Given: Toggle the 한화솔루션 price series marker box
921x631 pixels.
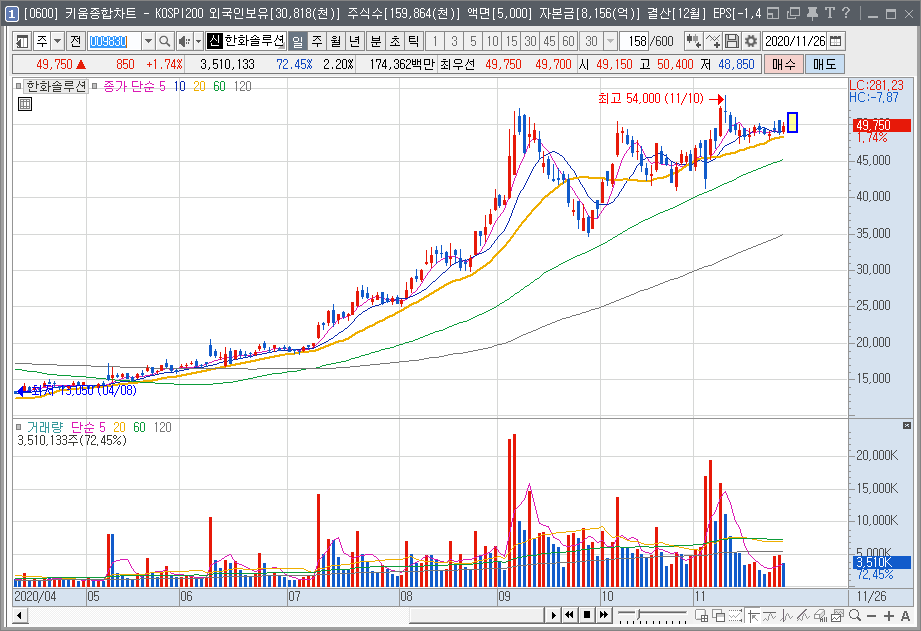Looking at the screenshot, I should (18, 86).
